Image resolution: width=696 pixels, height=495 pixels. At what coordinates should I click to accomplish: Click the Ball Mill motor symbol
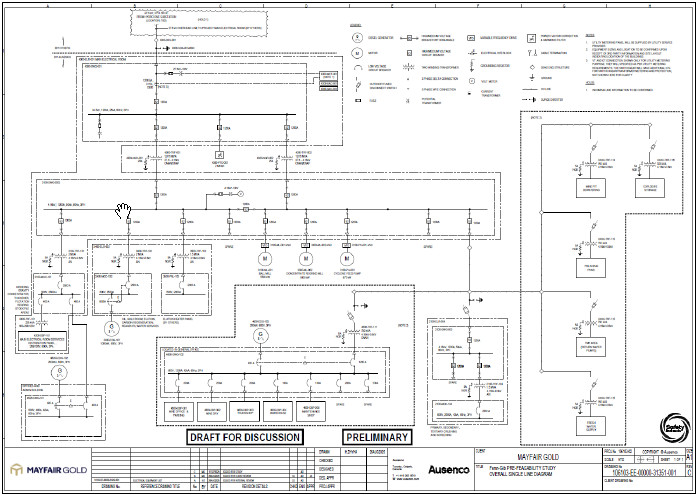tap(265, 258)
